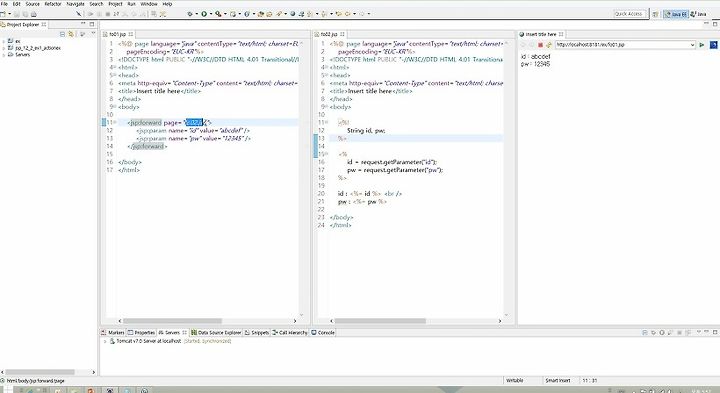
Task: Select the Insert title here browser tab
Action: [x=541, y=34]
